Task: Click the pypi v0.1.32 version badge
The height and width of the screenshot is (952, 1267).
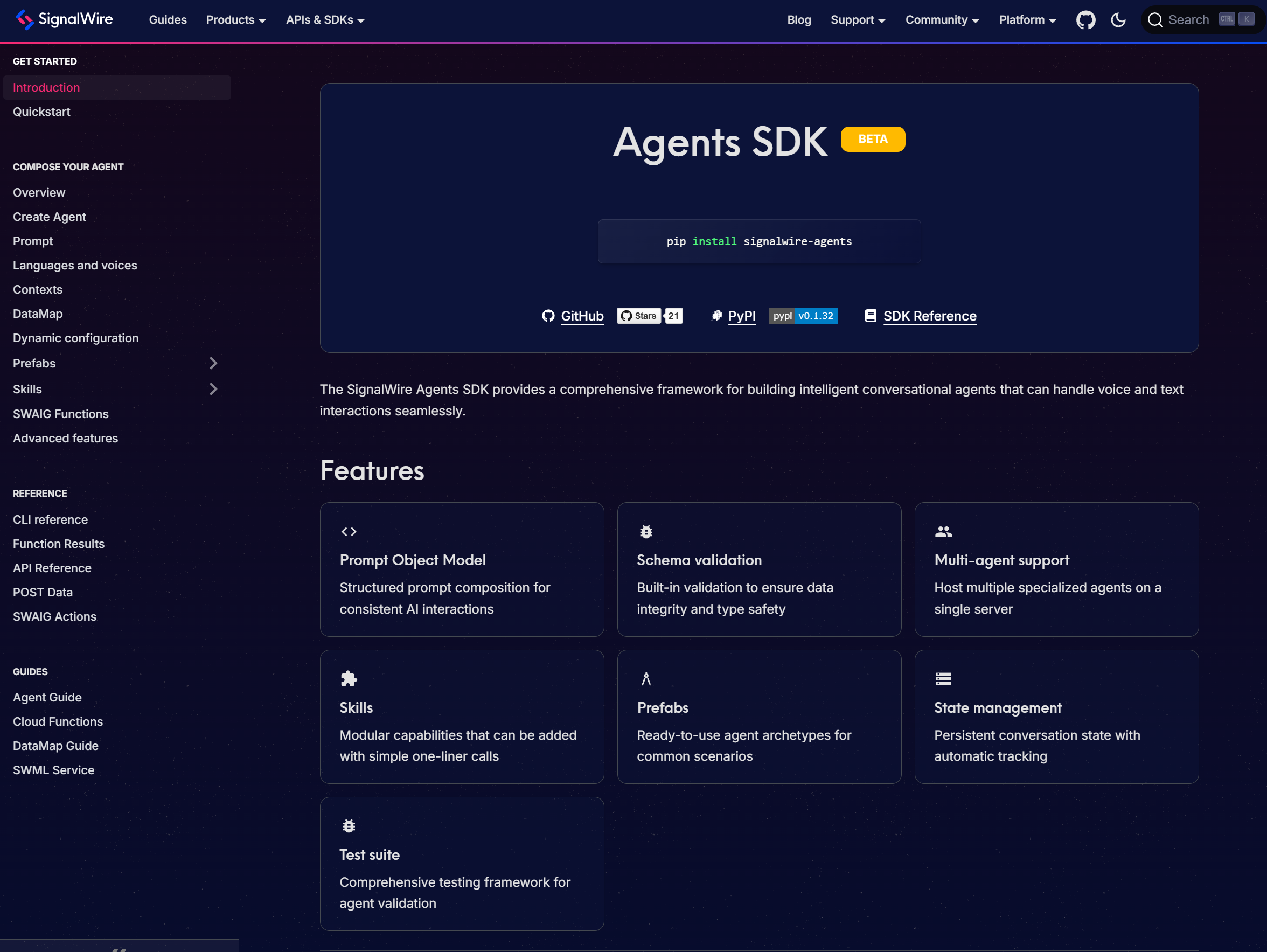Action: (x=803, y=316)
